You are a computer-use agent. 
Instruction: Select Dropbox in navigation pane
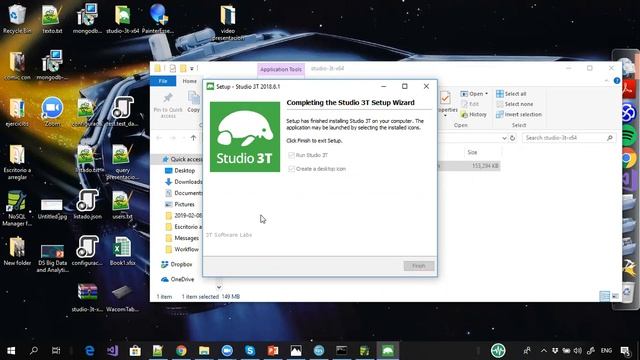coord(176,264)
